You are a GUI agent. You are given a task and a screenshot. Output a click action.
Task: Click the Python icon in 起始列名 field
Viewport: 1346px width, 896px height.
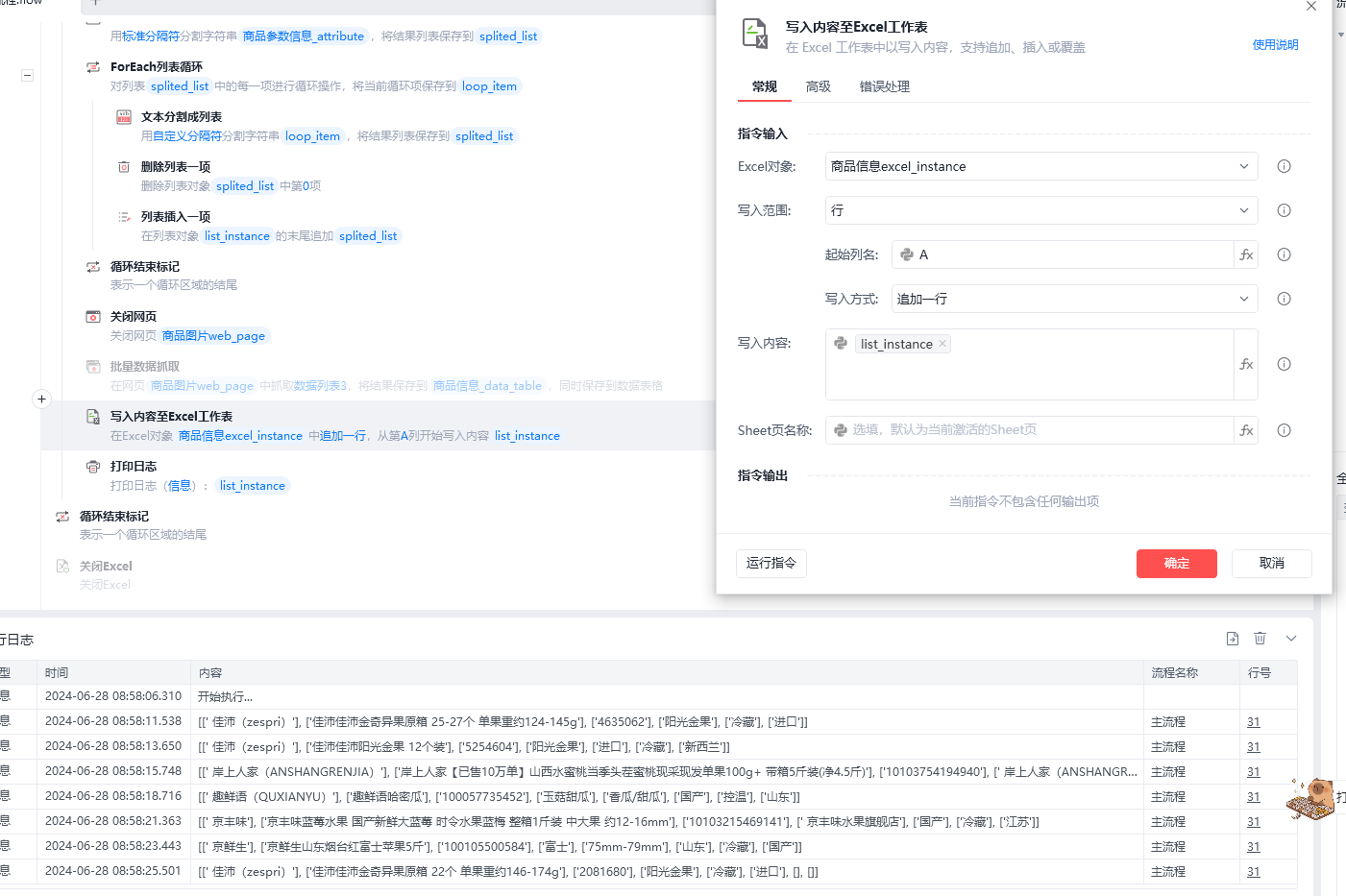(x=906, y=254)
